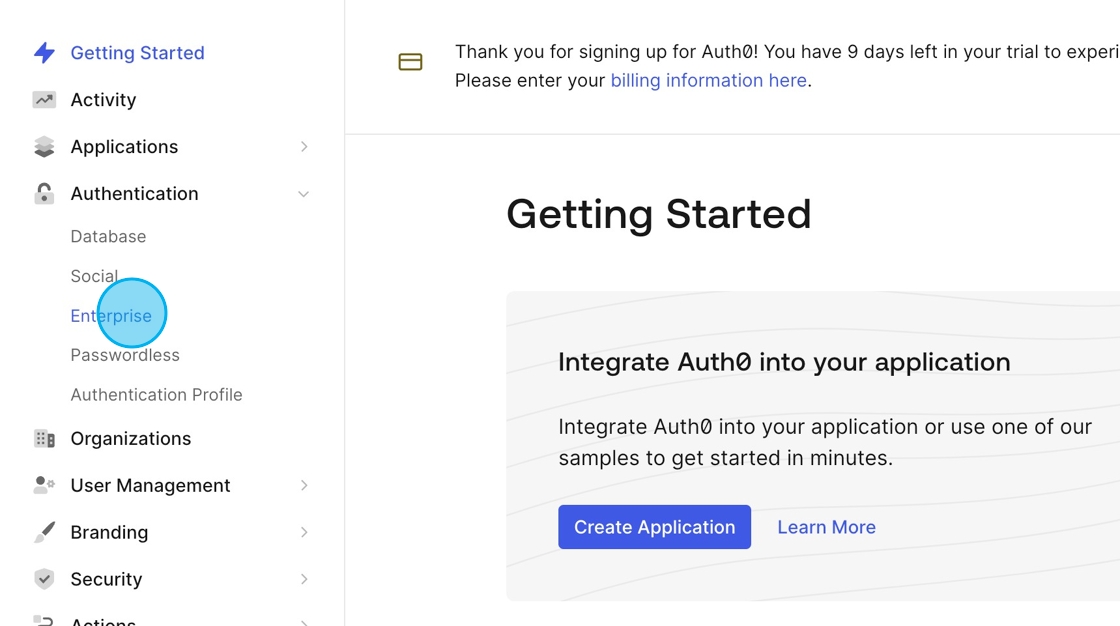Click the Create Application button
This screenshot has height=626, width=1120.
[654, 527]
